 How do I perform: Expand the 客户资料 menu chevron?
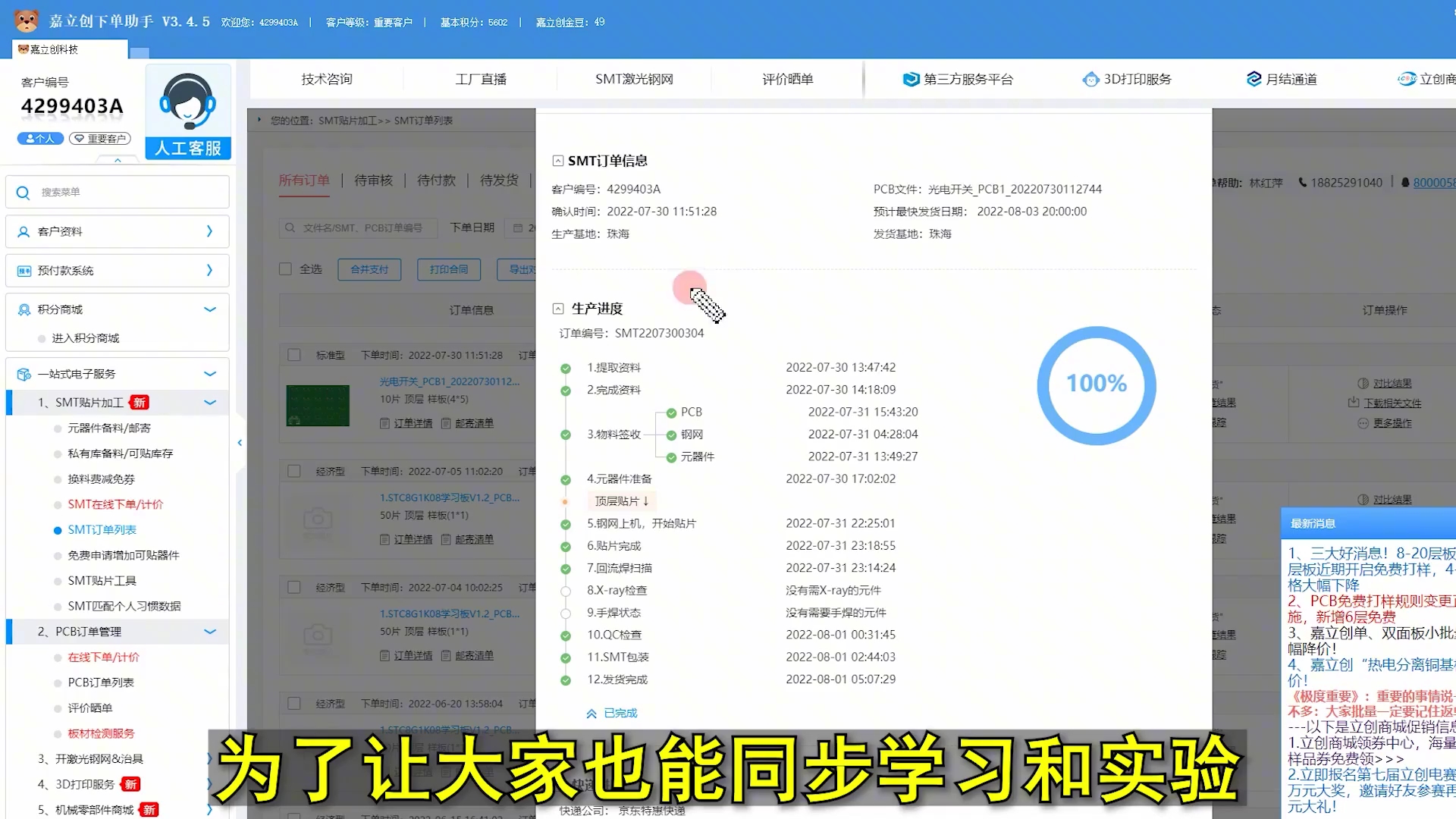[209, 231]
